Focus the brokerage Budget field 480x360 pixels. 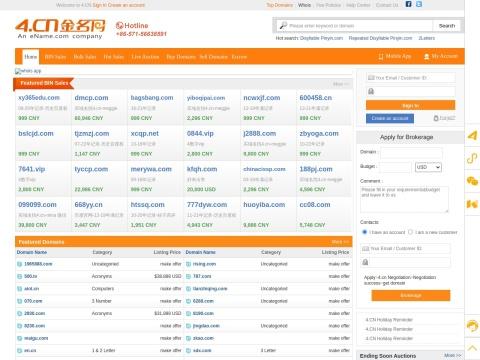tap(395, 167)
